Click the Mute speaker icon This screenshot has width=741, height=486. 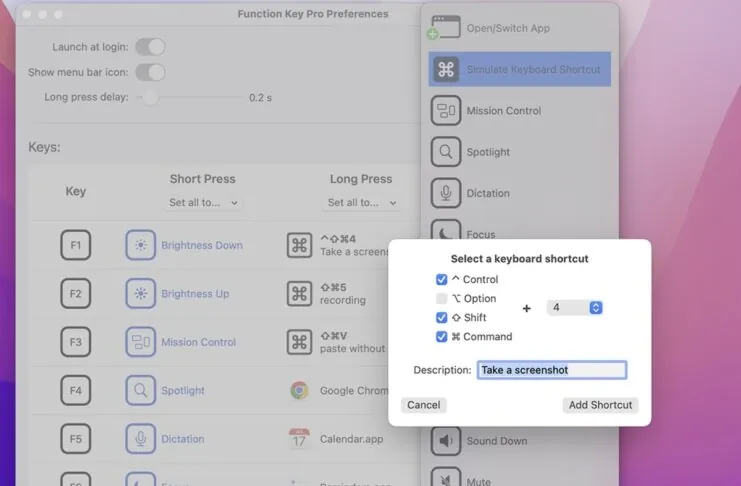[x=446, y=477]
